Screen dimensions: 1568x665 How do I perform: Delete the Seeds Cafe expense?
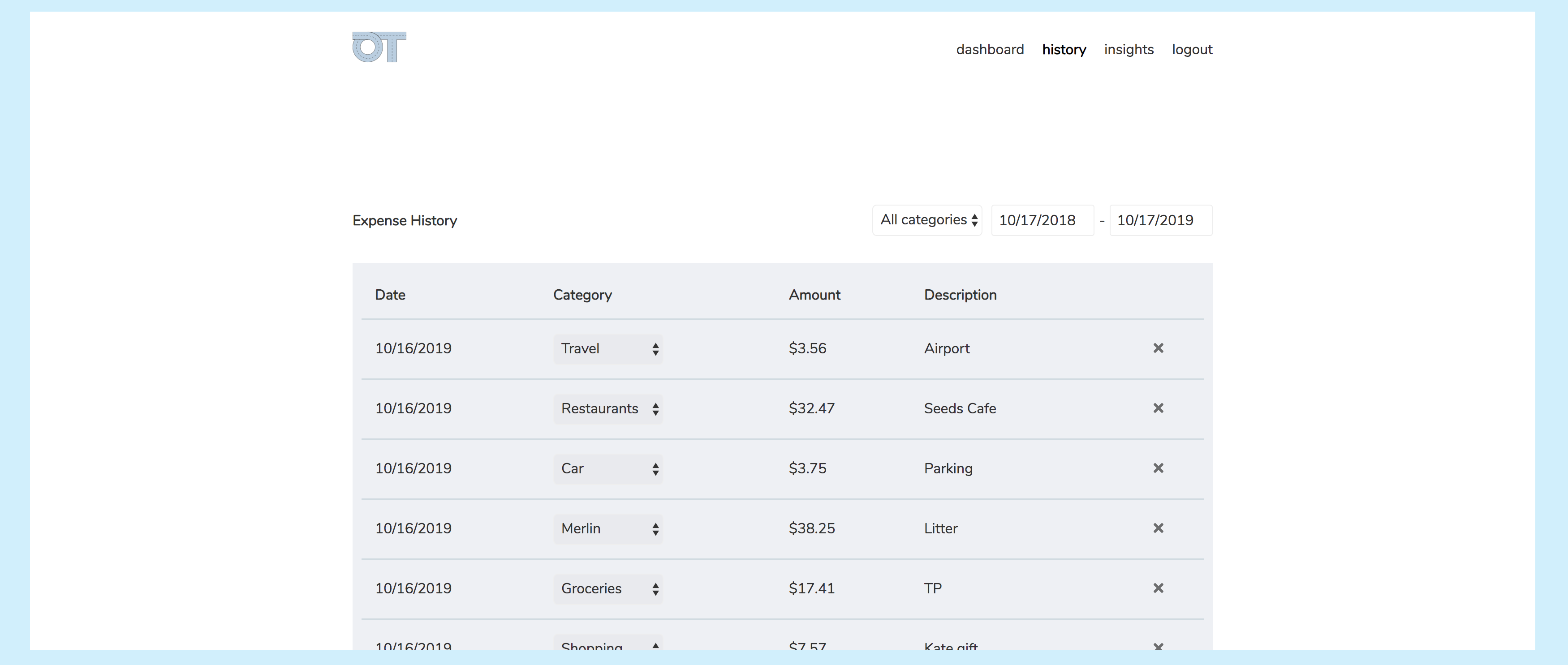pyautogui.click(x=1158, y=408)
